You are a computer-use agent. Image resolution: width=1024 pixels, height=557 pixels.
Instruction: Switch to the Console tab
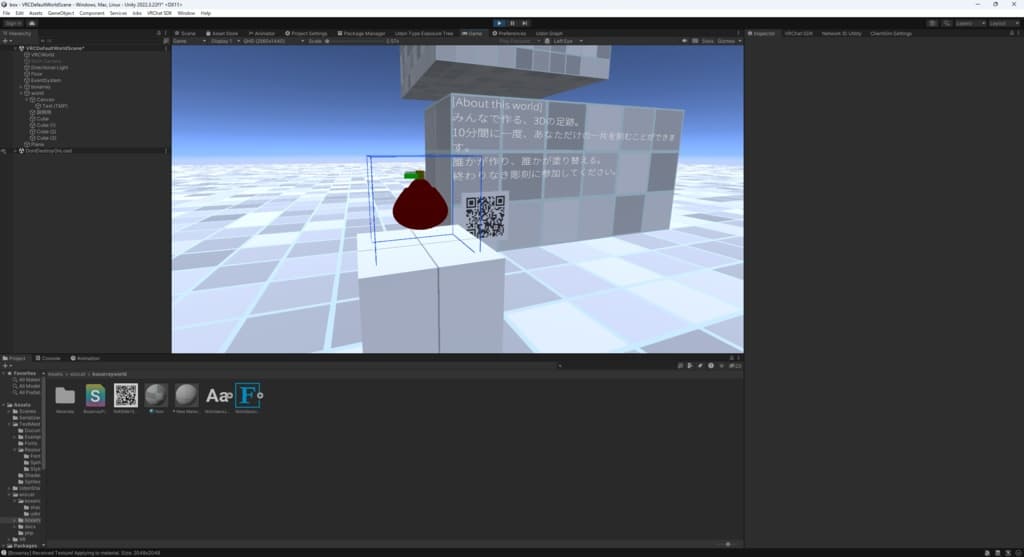click(x=48, y=358)
